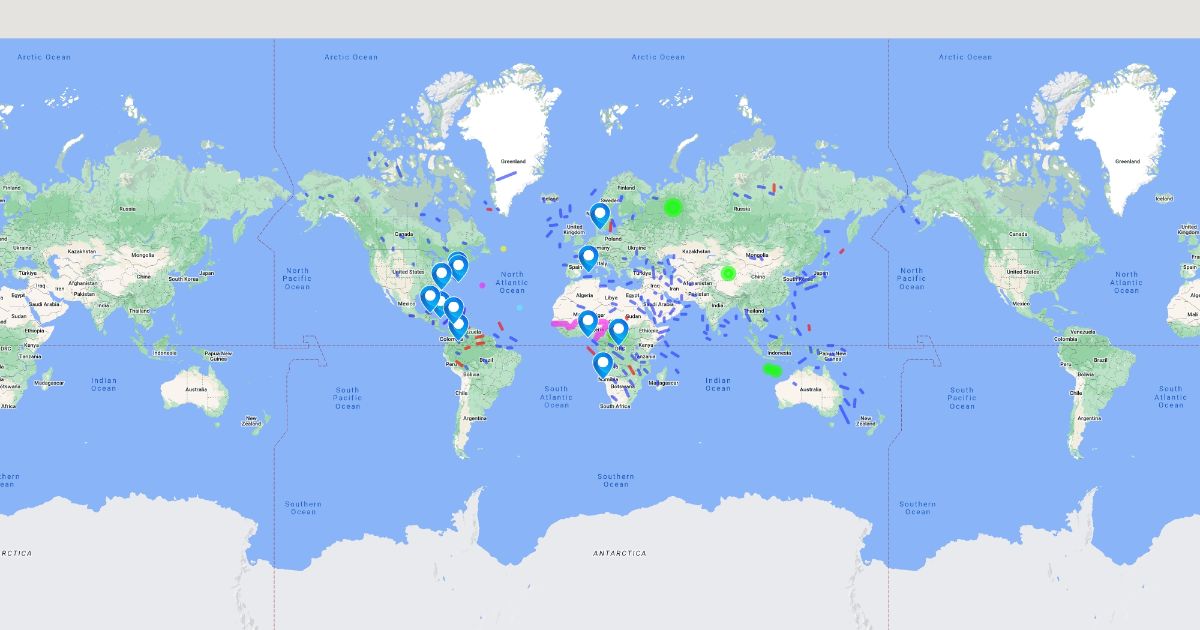Click the yellow dot in the North Atlantic
The height and width of the screenshot is (630, 1200).
point(503,248)
